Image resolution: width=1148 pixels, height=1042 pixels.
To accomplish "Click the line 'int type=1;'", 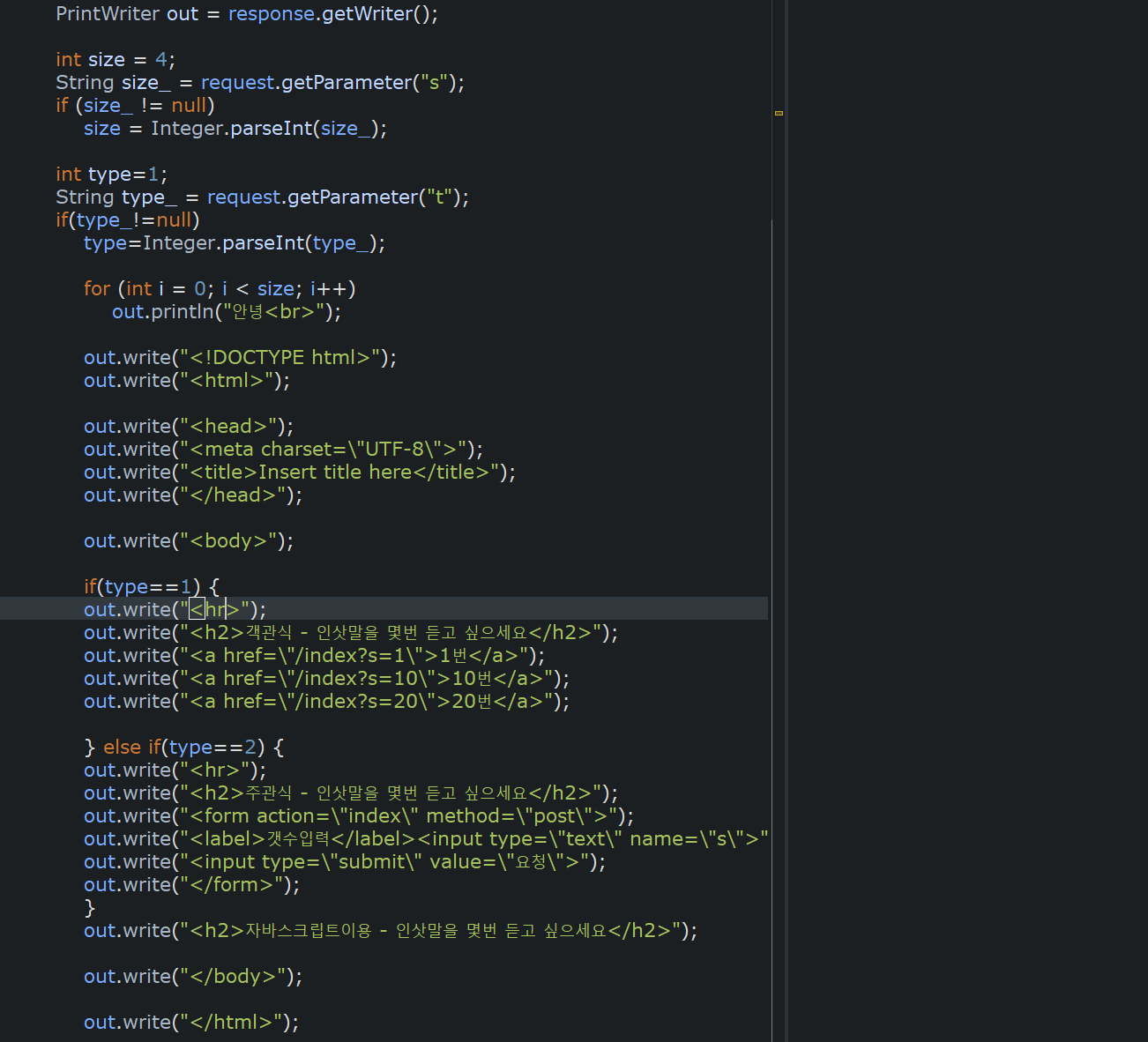I will pos(111,175).
